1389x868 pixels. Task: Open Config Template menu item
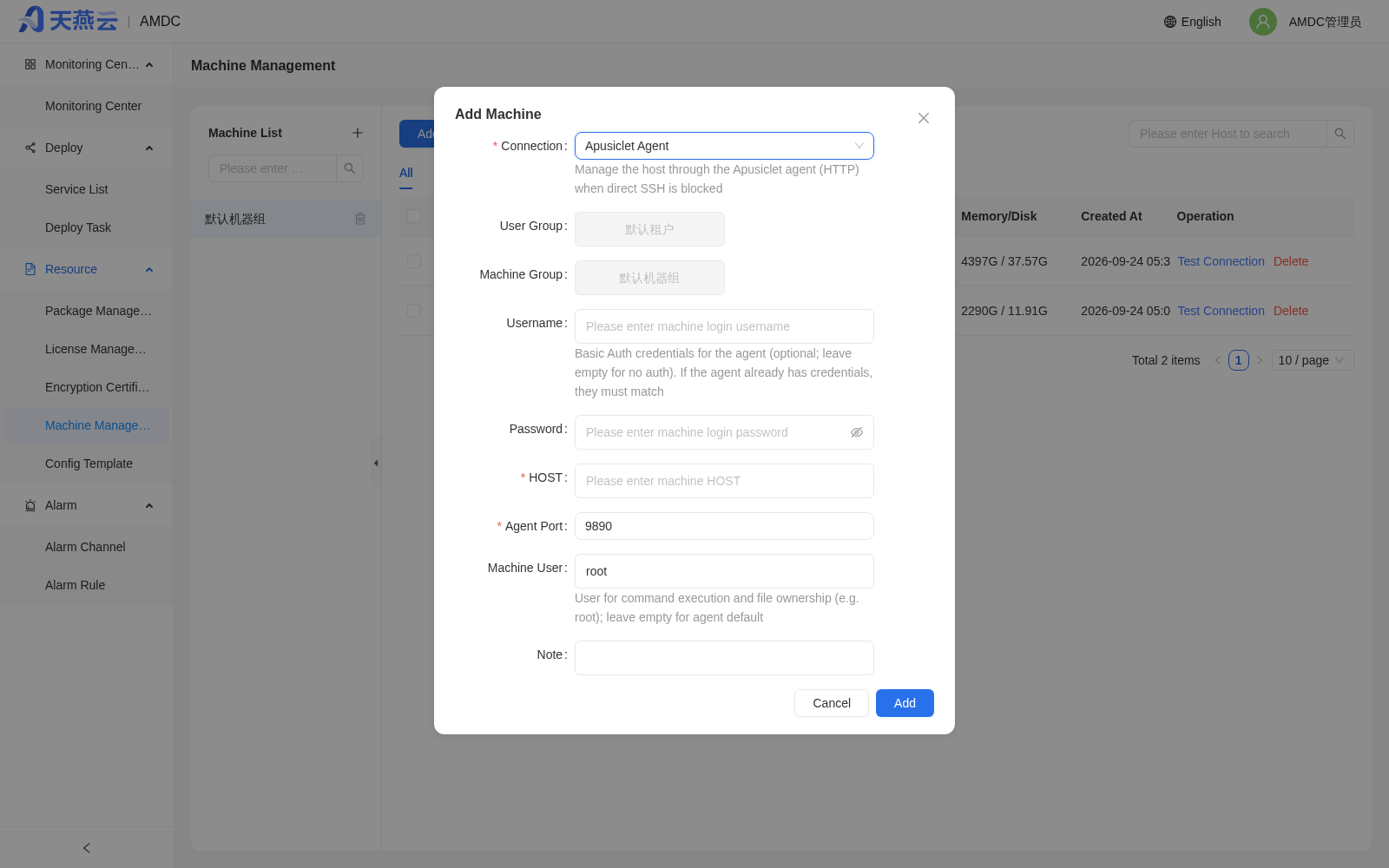(89, 464)
